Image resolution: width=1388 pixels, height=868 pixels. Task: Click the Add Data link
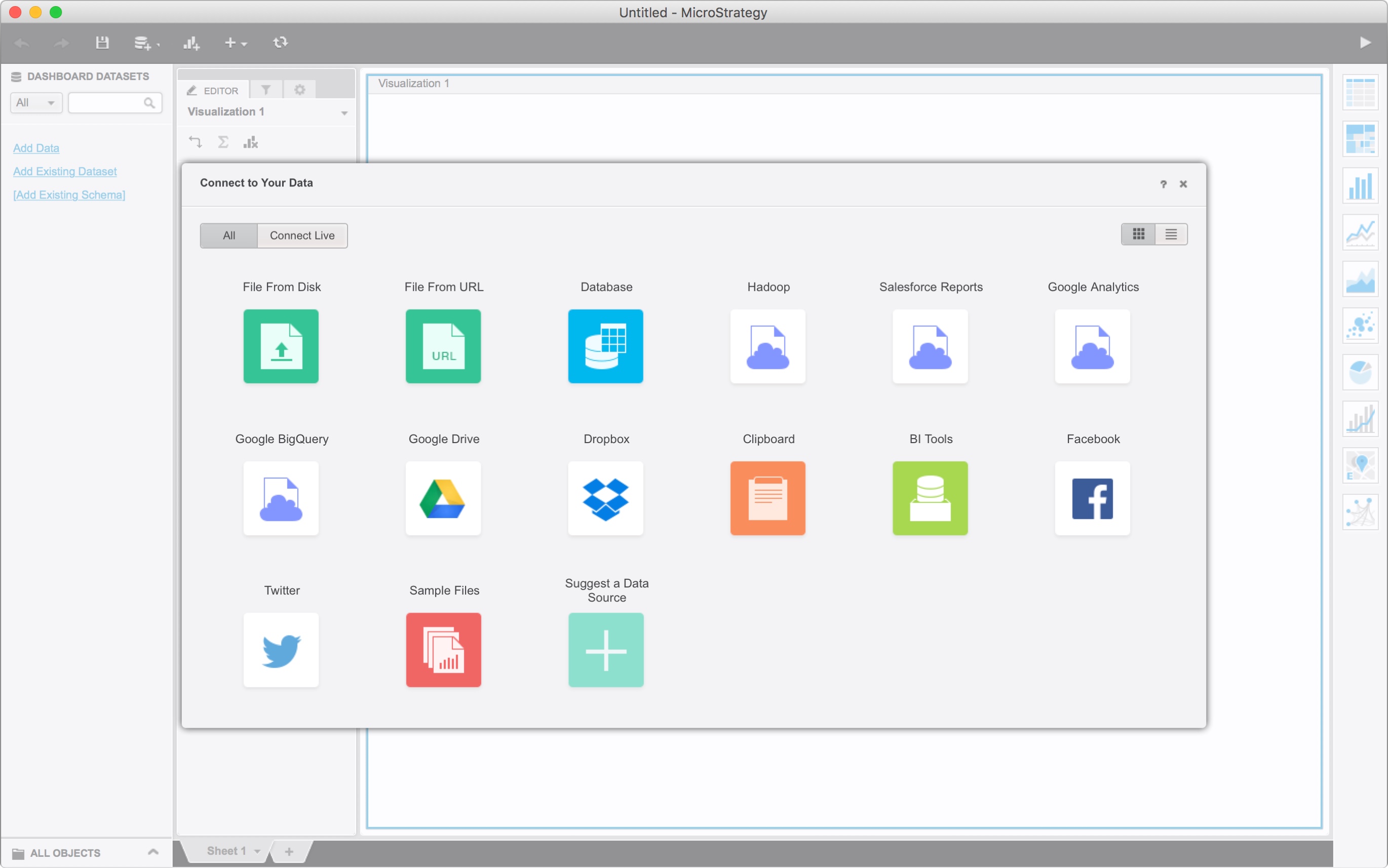(x=36, y=148)
